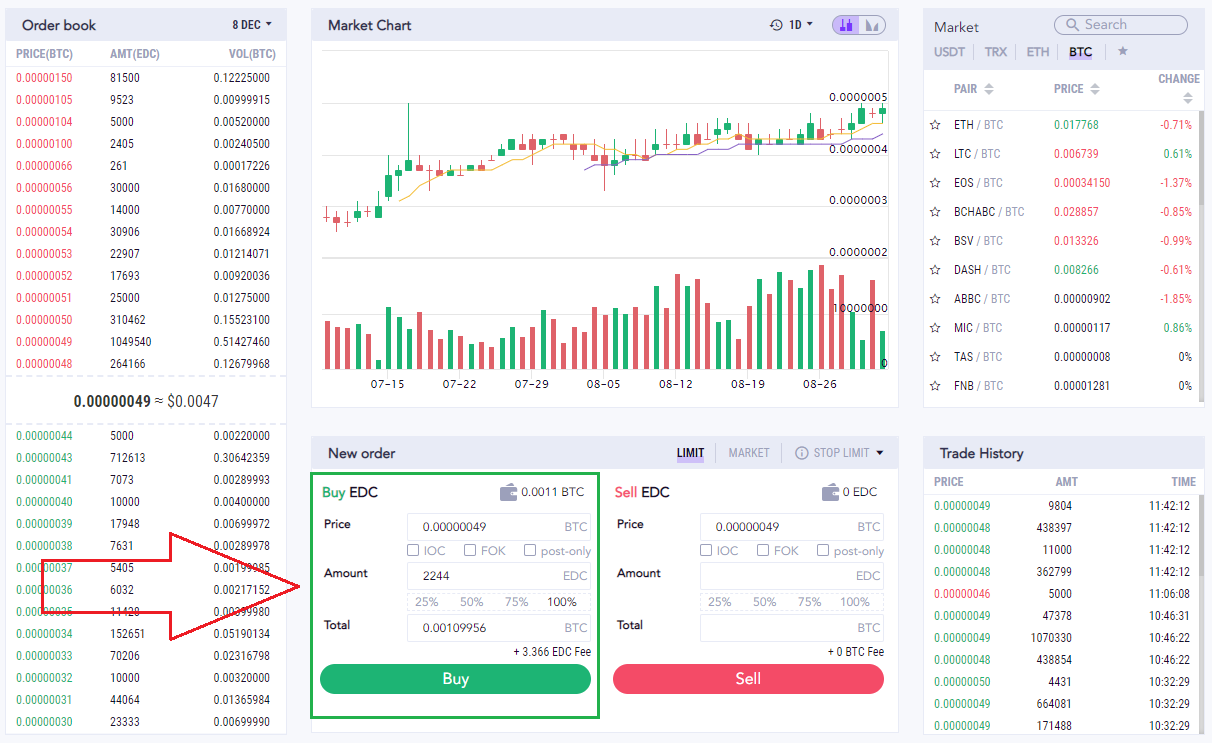
Task: Select bid price 0.00000044 in order book
Action: click(x=44, y=436)
